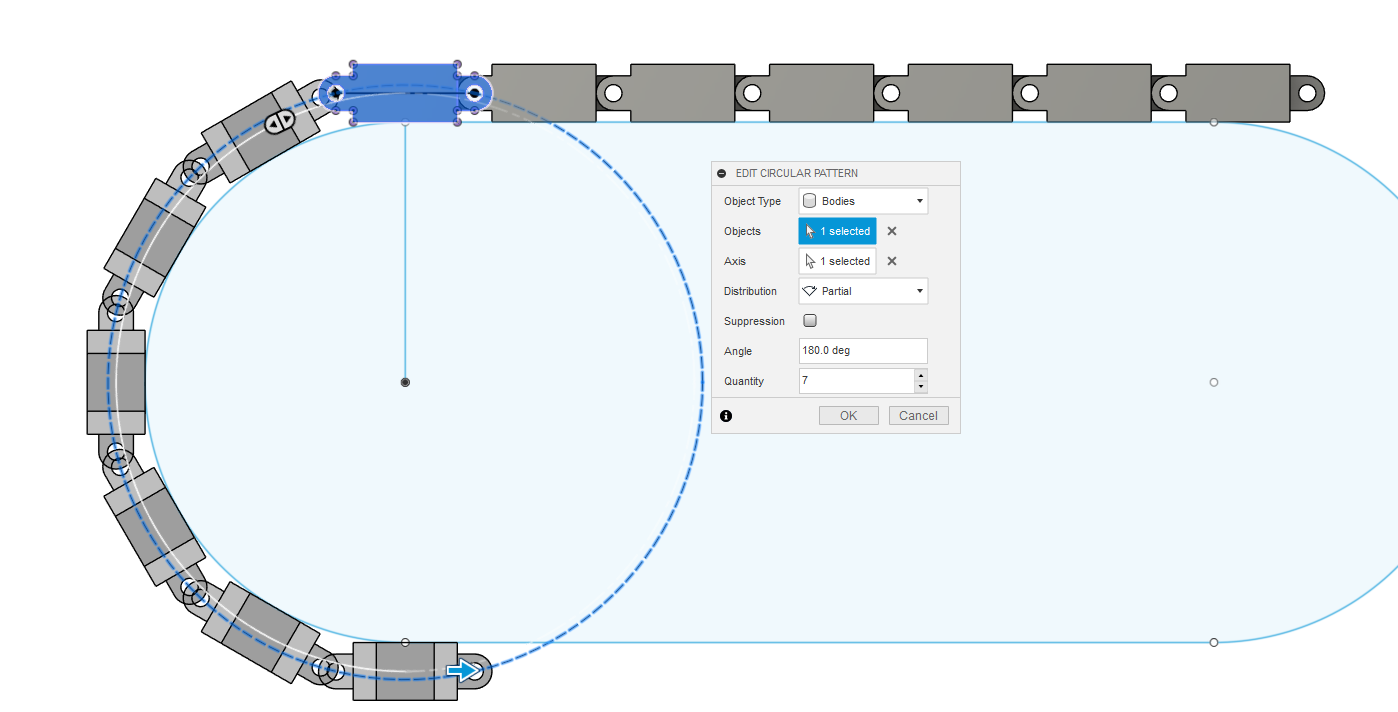Screen dimensions: 1398x712
Task: Click the blue angle arrow manipulator
Action: click(x=463, y=671)
